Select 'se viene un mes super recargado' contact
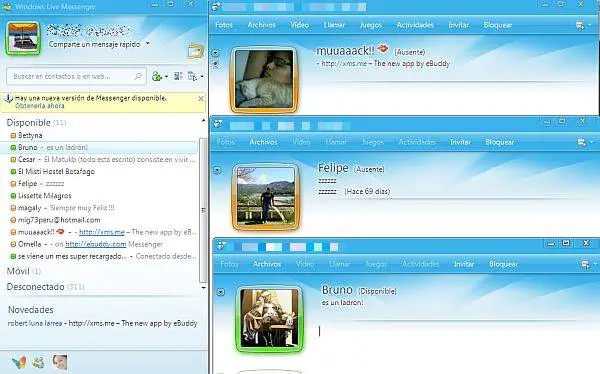 [99, 256]
